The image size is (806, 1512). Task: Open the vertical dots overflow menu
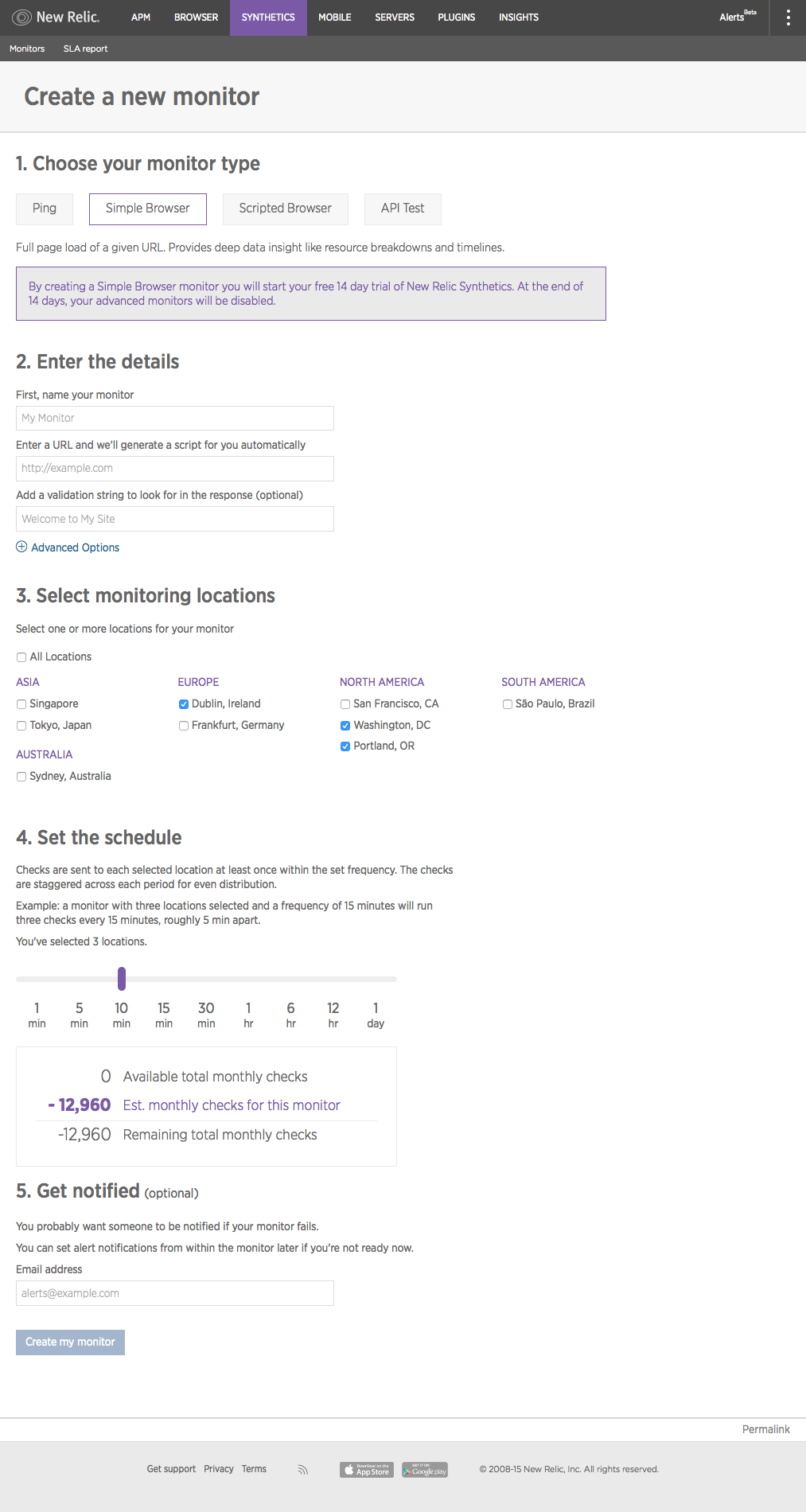pyautogui.click(x=788, y=18)
